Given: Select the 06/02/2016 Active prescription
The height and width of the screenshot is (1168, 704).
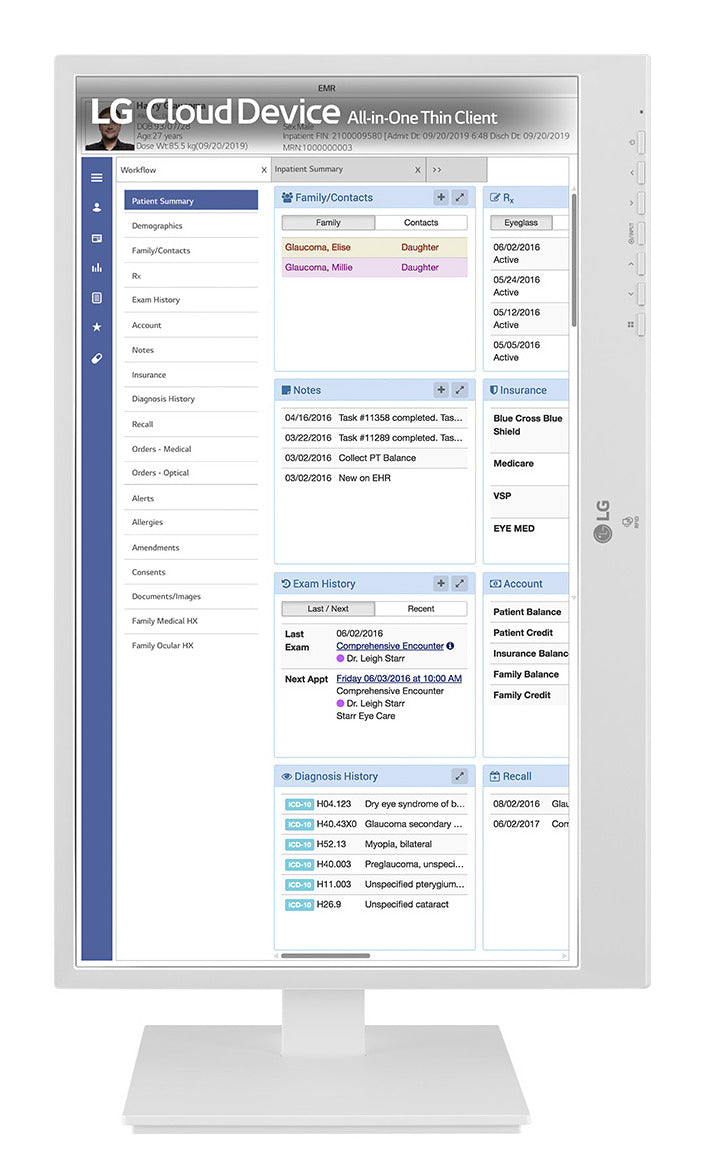Looking at the screenshot, I should (x=529, y=253).
